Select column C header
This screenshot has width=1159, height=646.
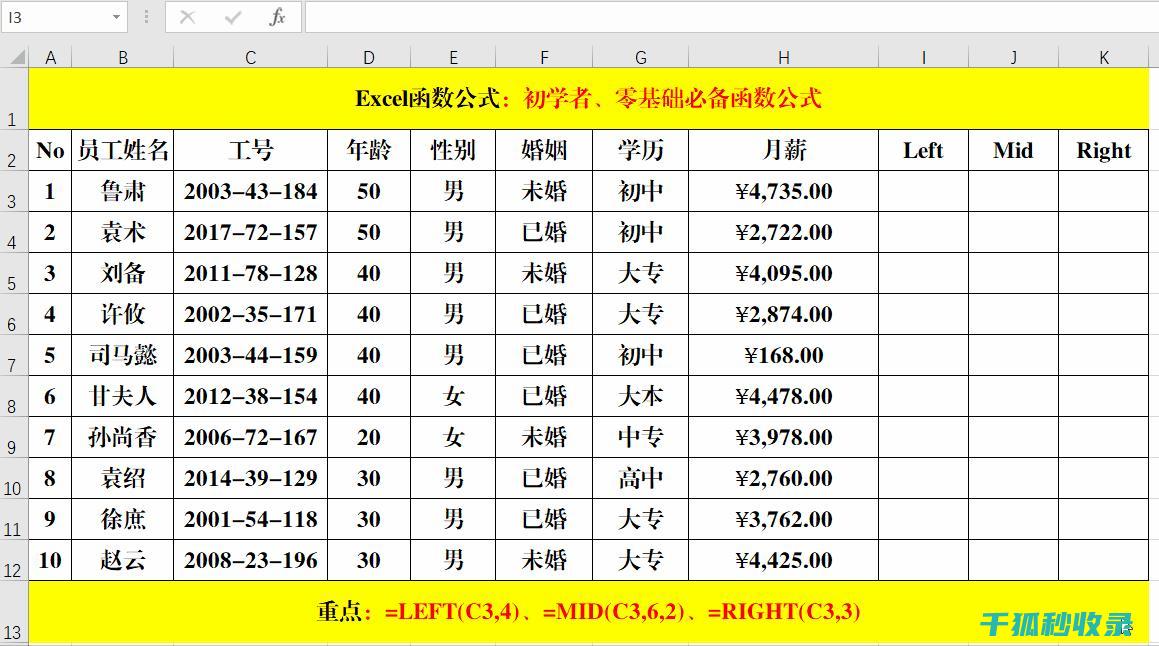tap(251, 57)
